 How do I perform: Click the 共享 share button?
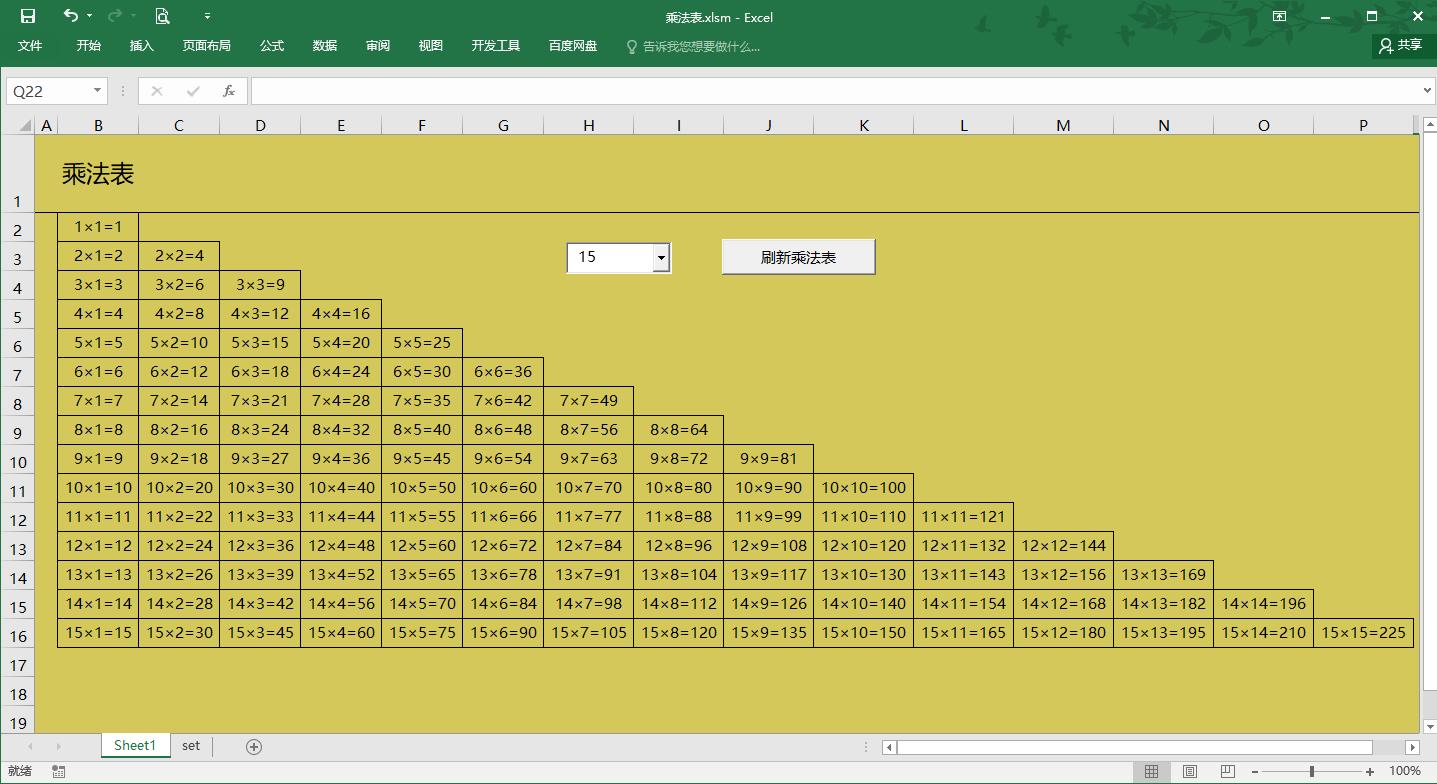[x=1401, y=45]
